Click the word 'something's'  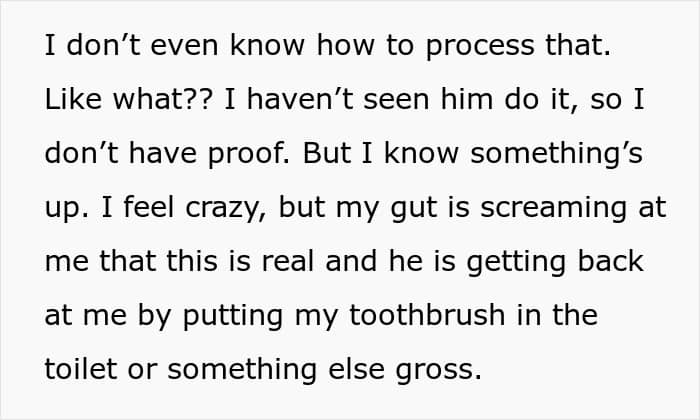tap(556, 155)
